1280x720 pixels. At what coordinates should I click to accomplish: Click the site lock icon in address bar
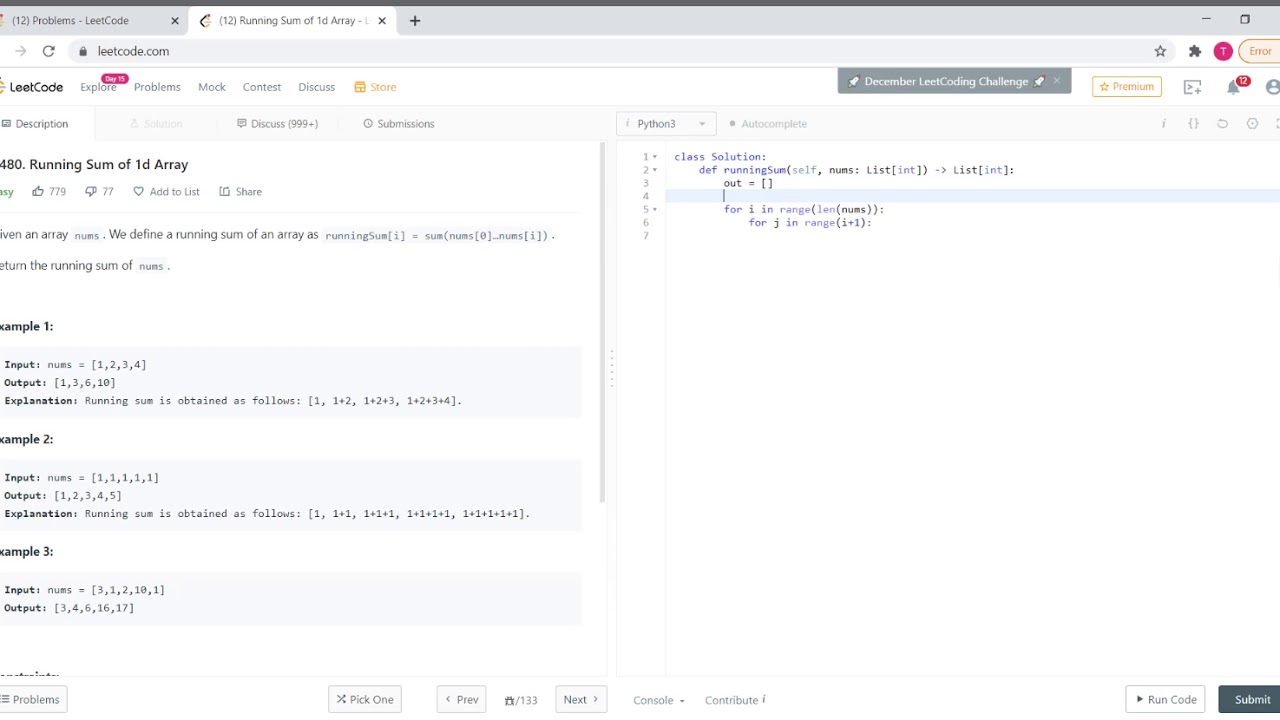[x=84, y=51]
